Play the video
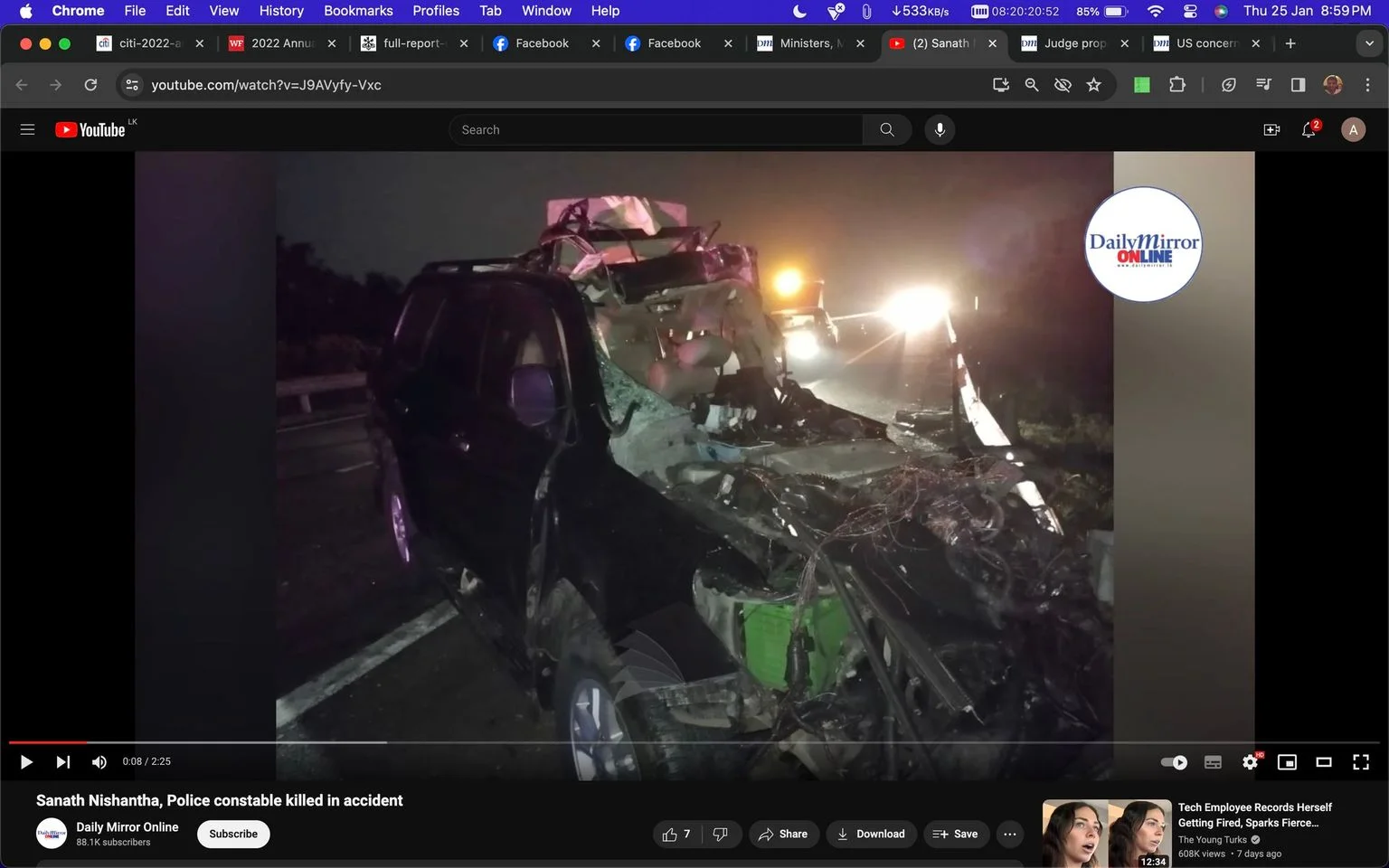This screenshot has height=868, width=1389. pos(26,762)
